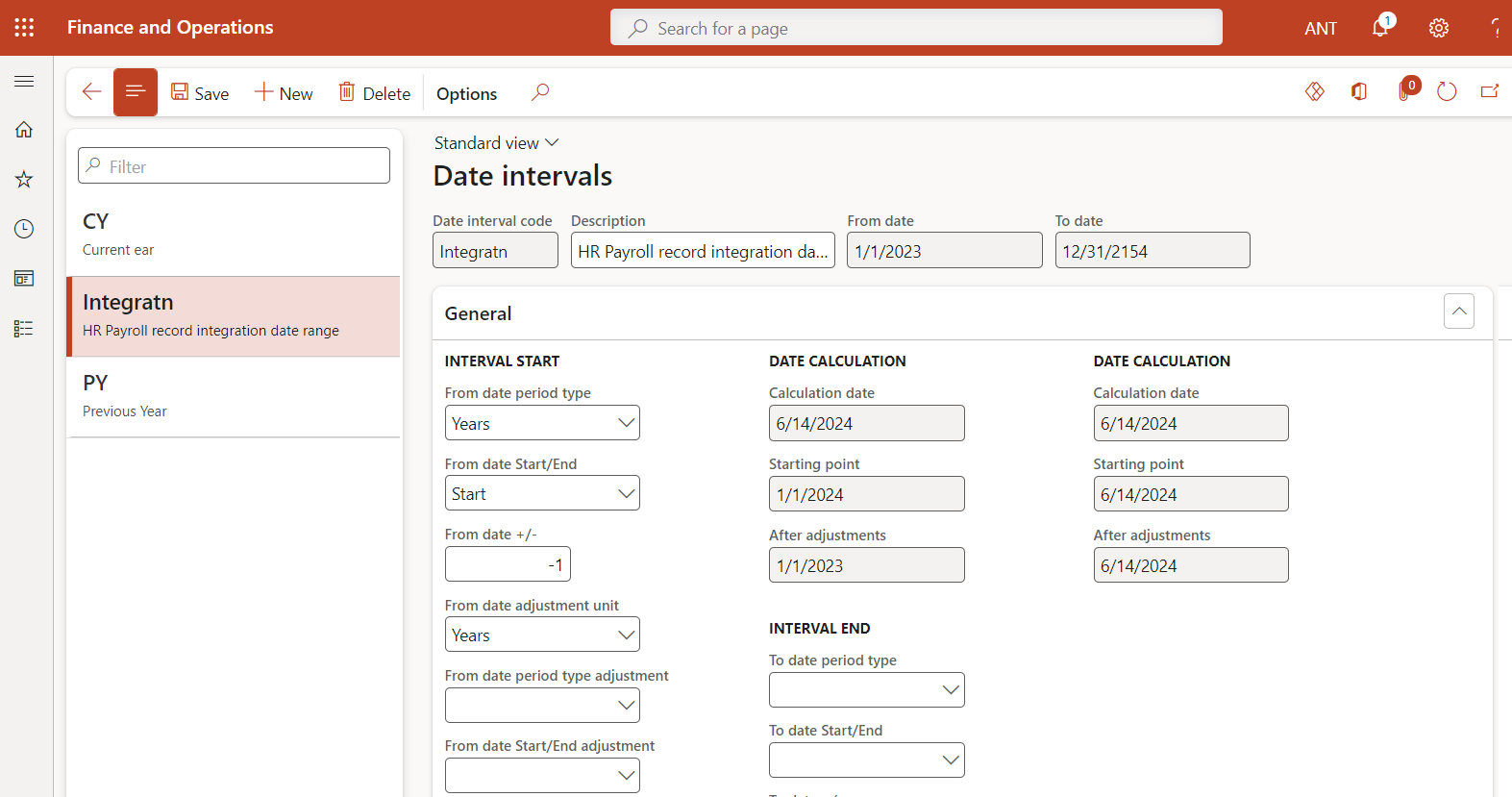The image size is (1512, 797).
Task: Click the Filter box in the list pane
Action: 234,165
